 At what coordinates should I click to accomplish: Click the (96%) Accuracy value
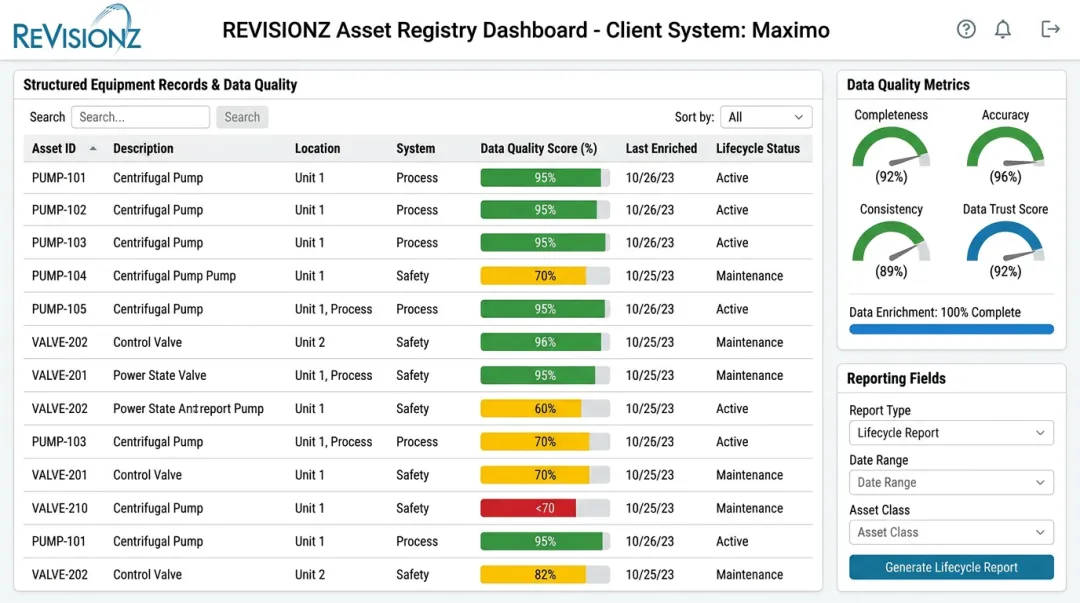click(x=1005, y=177)
